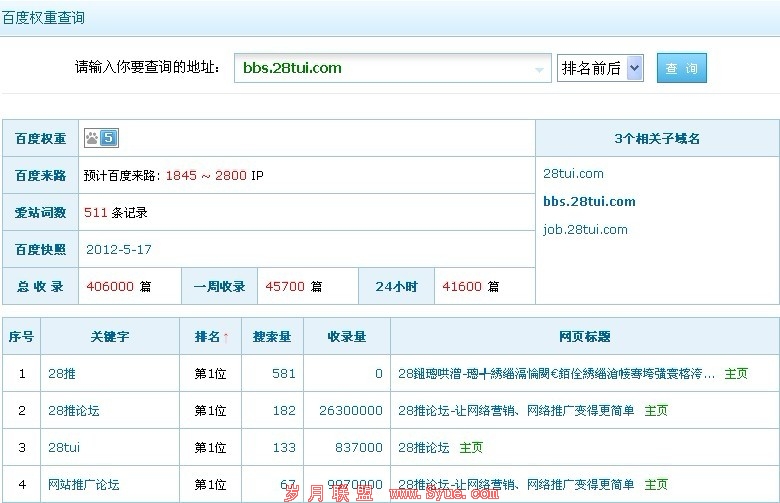This screenshot has height=503, width=780.
Task: Click the red sort arrow beside 排名
Action: (x=226, y=337)
